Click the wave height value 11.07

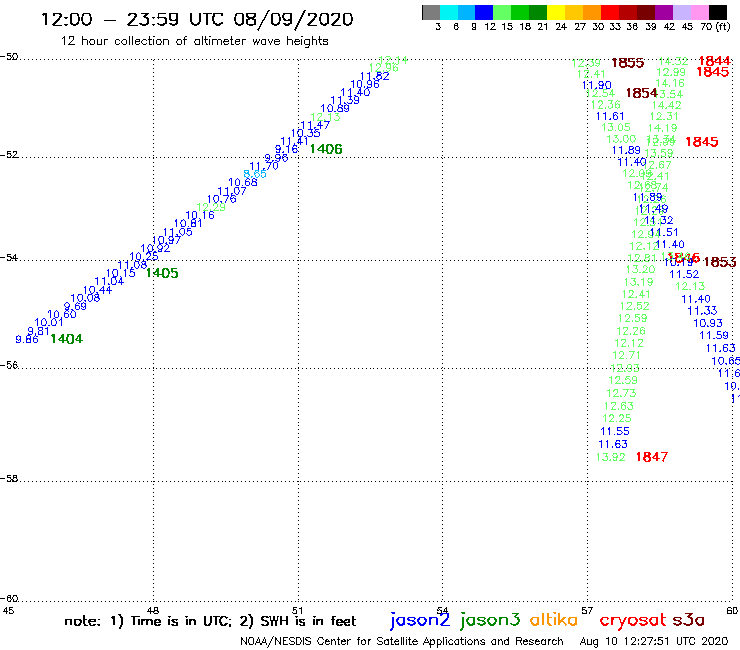point(232,191)
